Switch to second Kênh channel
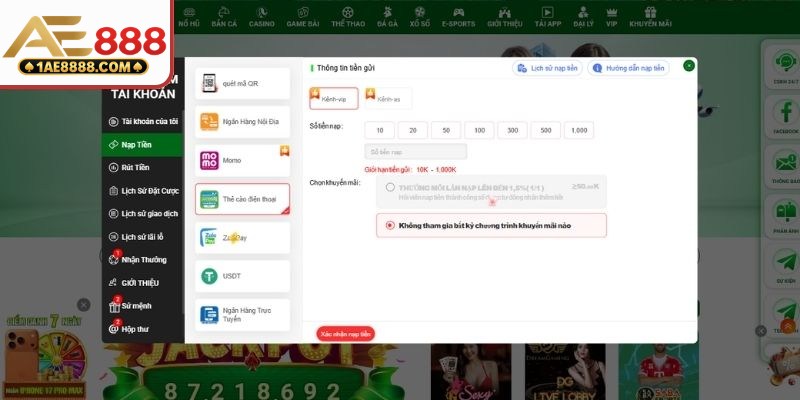800x400 pixels. (x=388, y=98)
